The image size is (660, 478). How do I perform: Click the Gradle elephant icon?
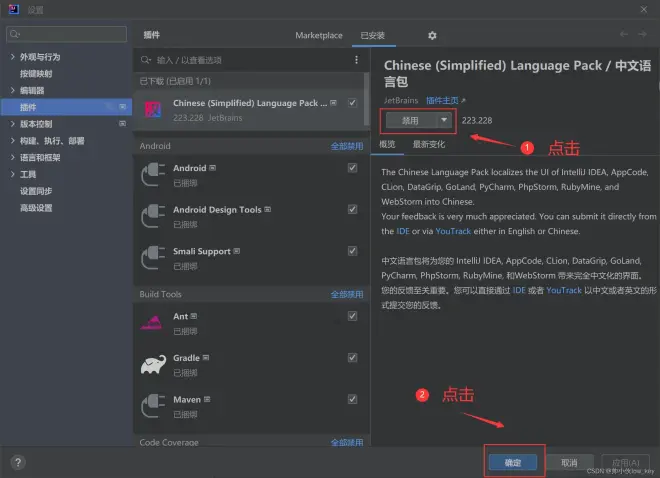[x=153, y=364]
